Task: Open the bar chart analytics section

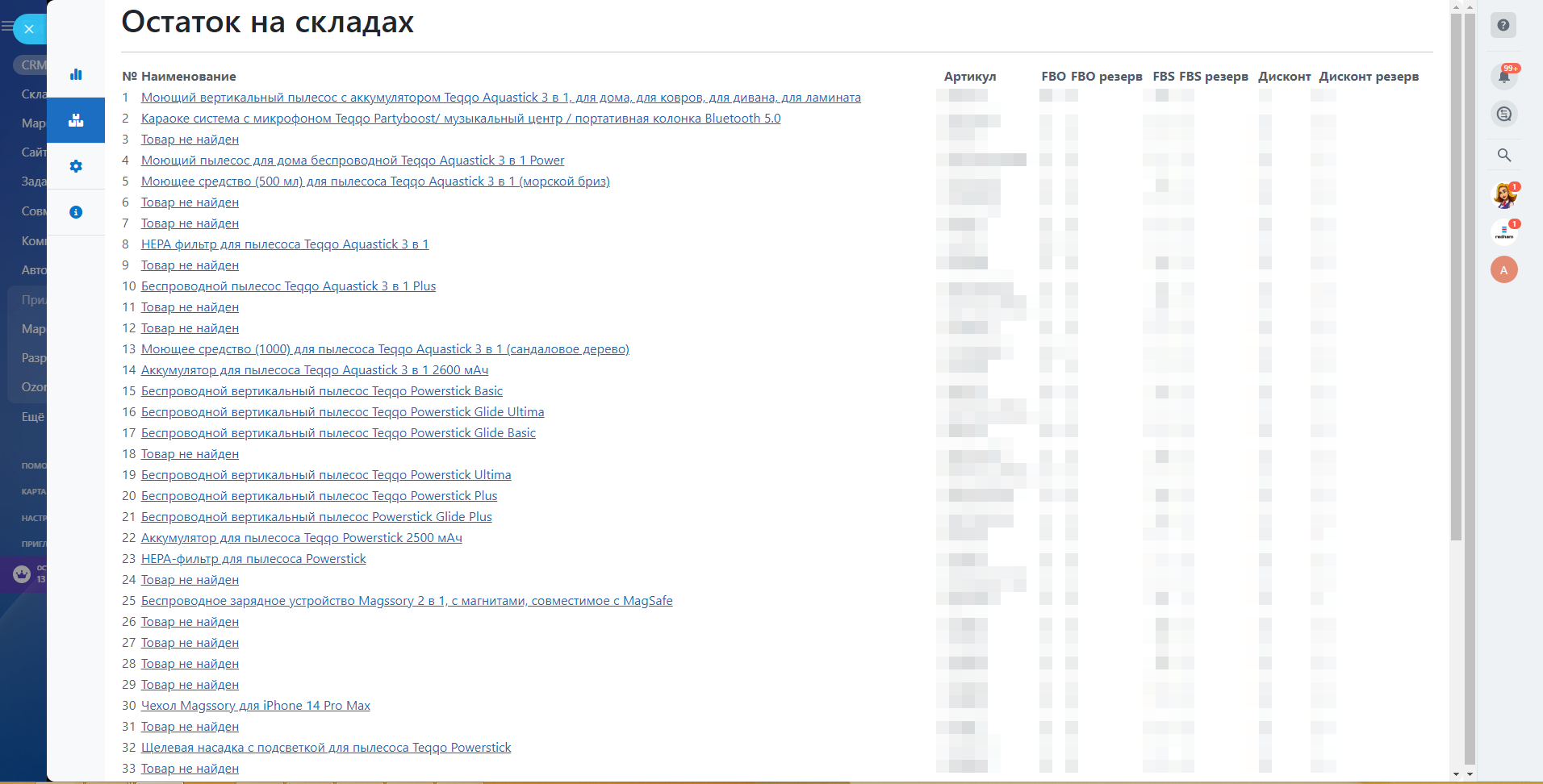Action: point(76,74)
